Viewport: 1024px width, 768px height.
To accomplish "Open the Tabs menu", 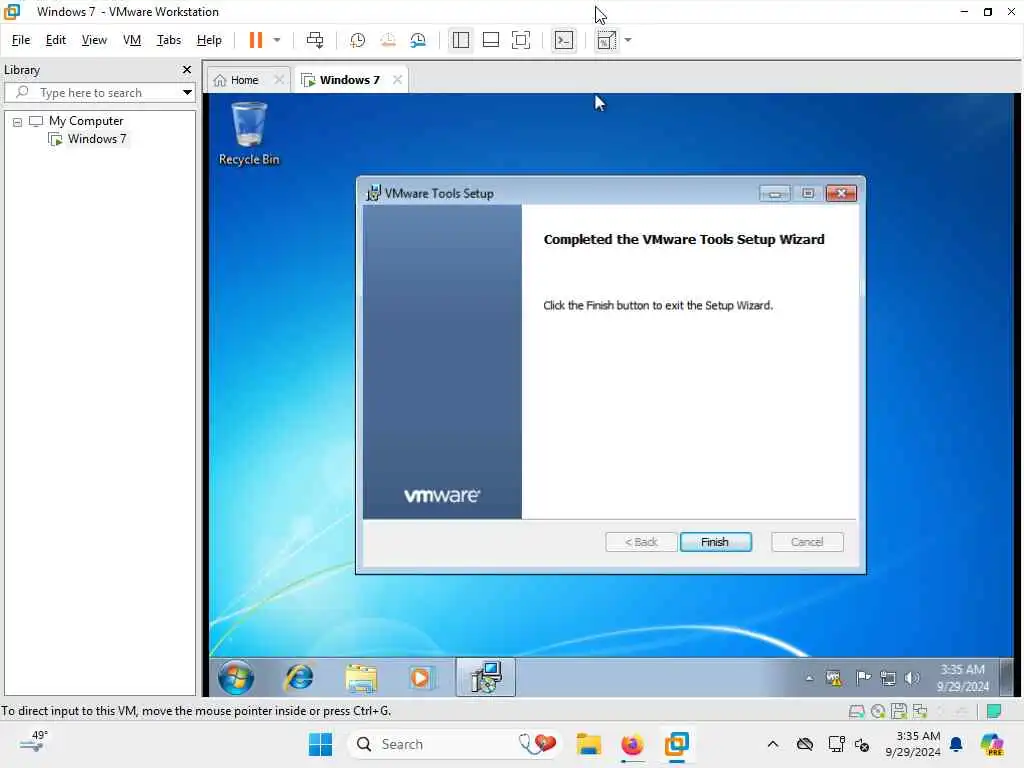I will tap(168, 40).
